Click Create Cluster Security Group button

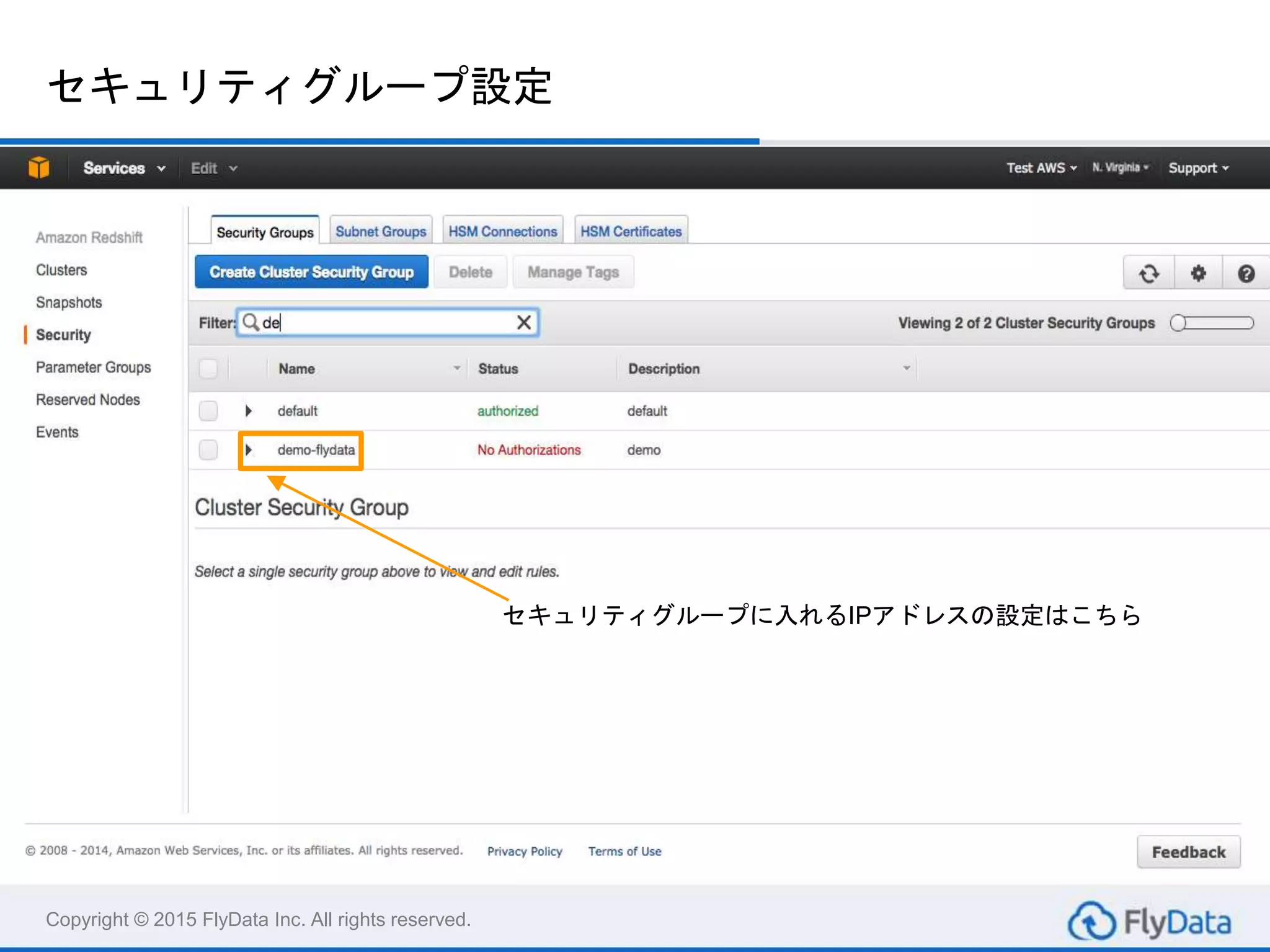click(x=311, y=272)
